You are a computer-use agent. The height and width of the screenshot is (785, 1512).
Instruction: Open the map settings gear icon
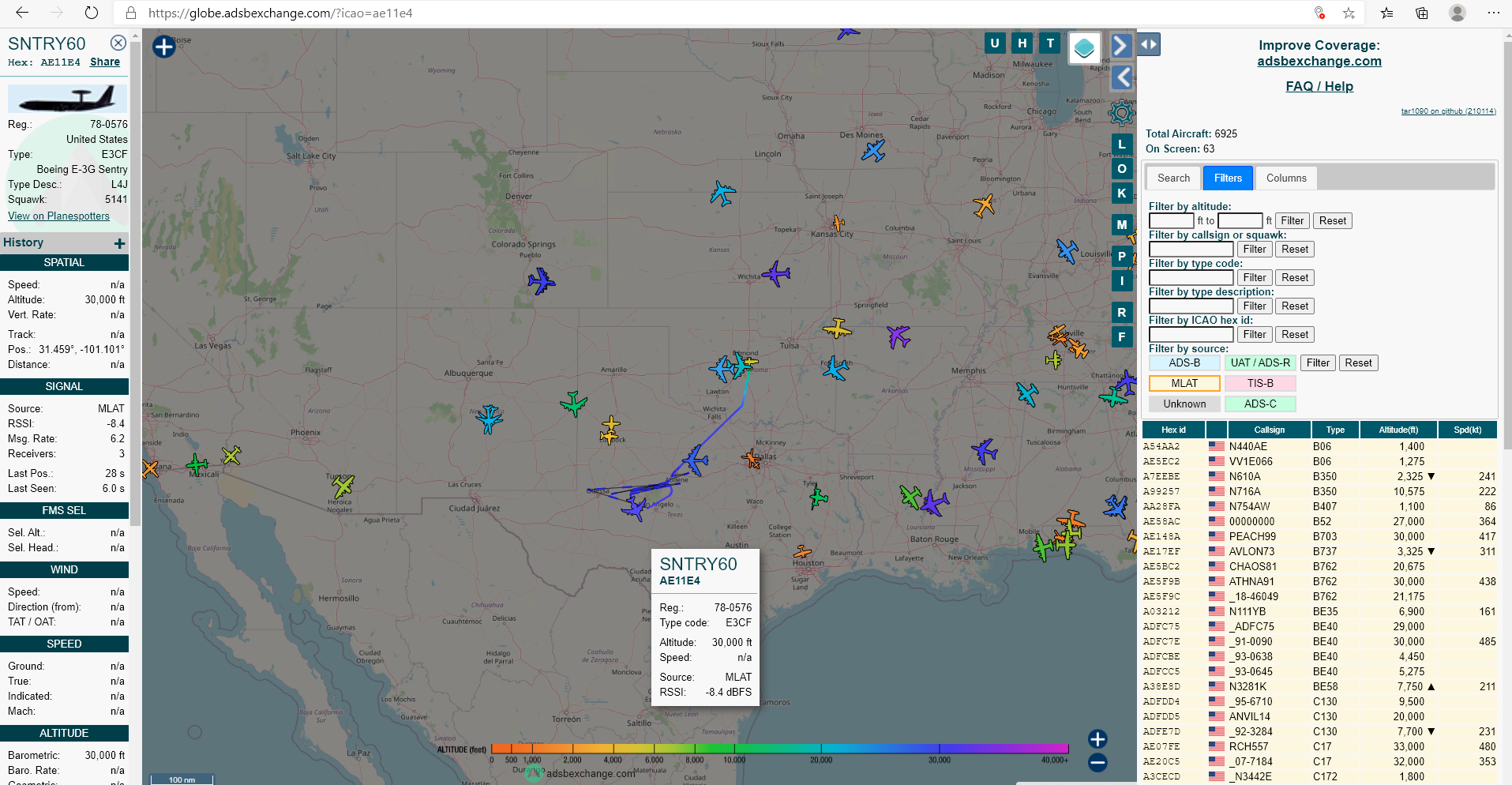coord(1121,113)
